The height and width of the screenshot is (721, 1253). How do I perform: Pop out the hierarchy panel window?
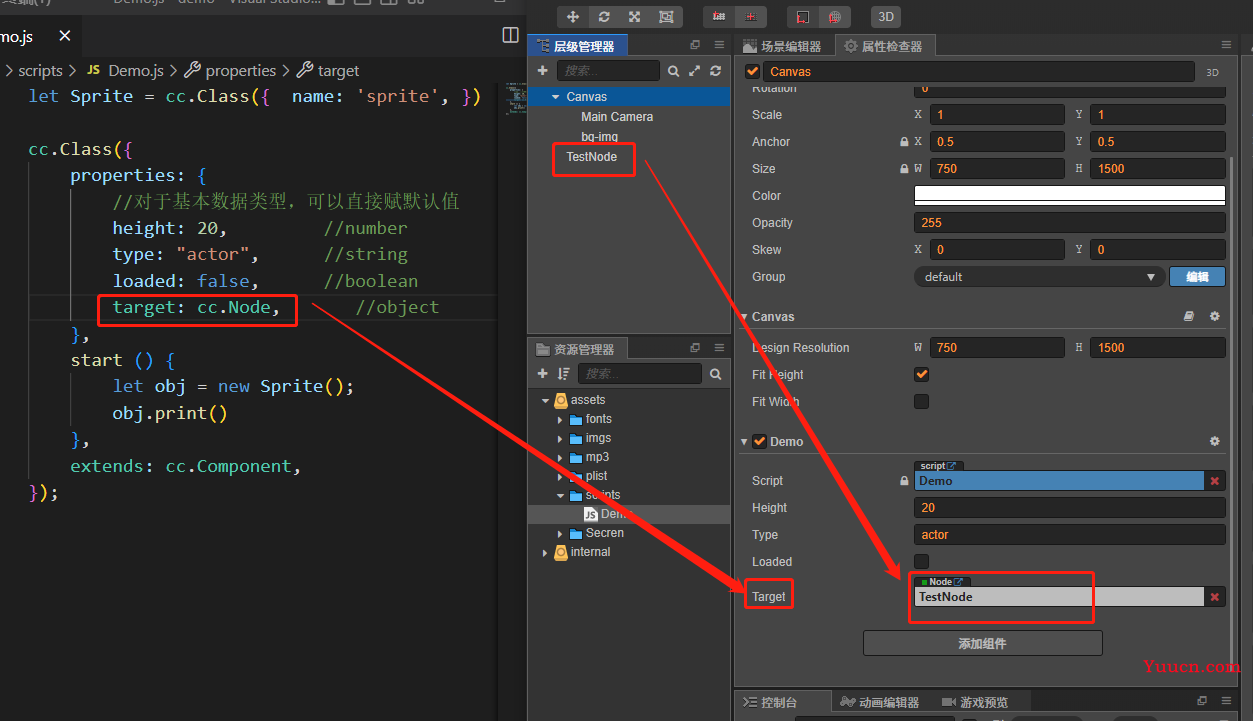[695, 45]
